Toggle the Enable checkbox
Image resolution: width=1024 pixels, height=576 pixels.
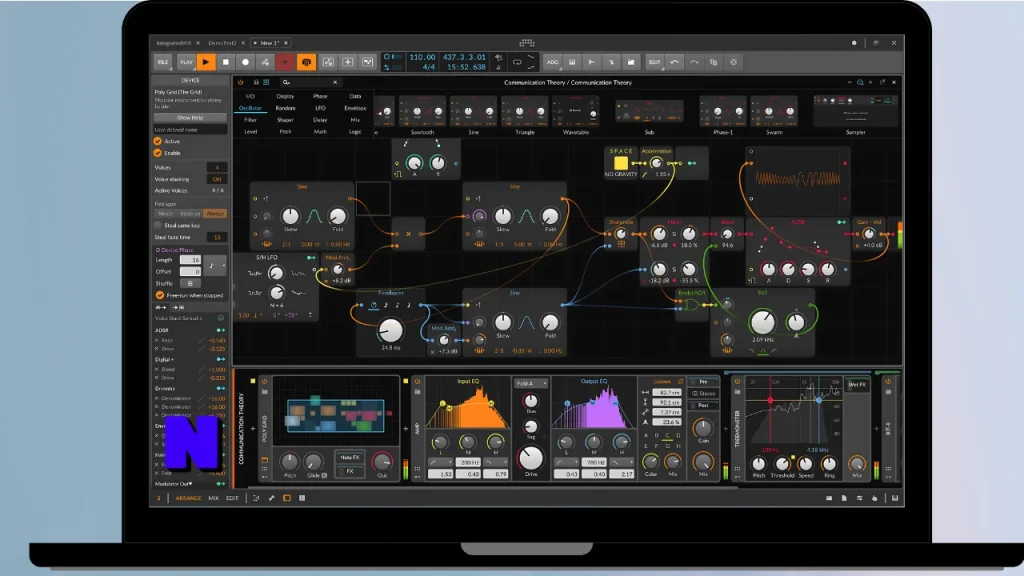point(157,153)
